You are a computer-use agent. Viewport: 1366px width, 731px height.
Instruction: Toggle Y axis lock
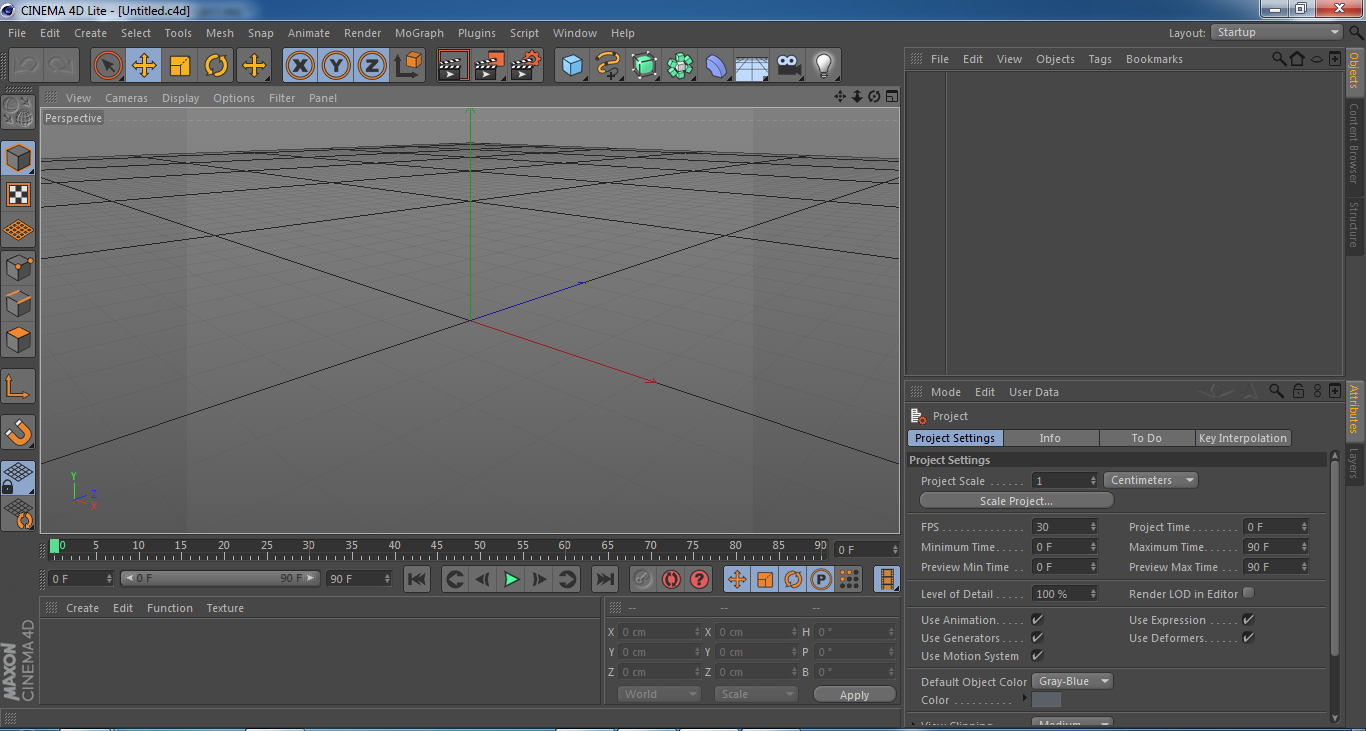point(336,66)
